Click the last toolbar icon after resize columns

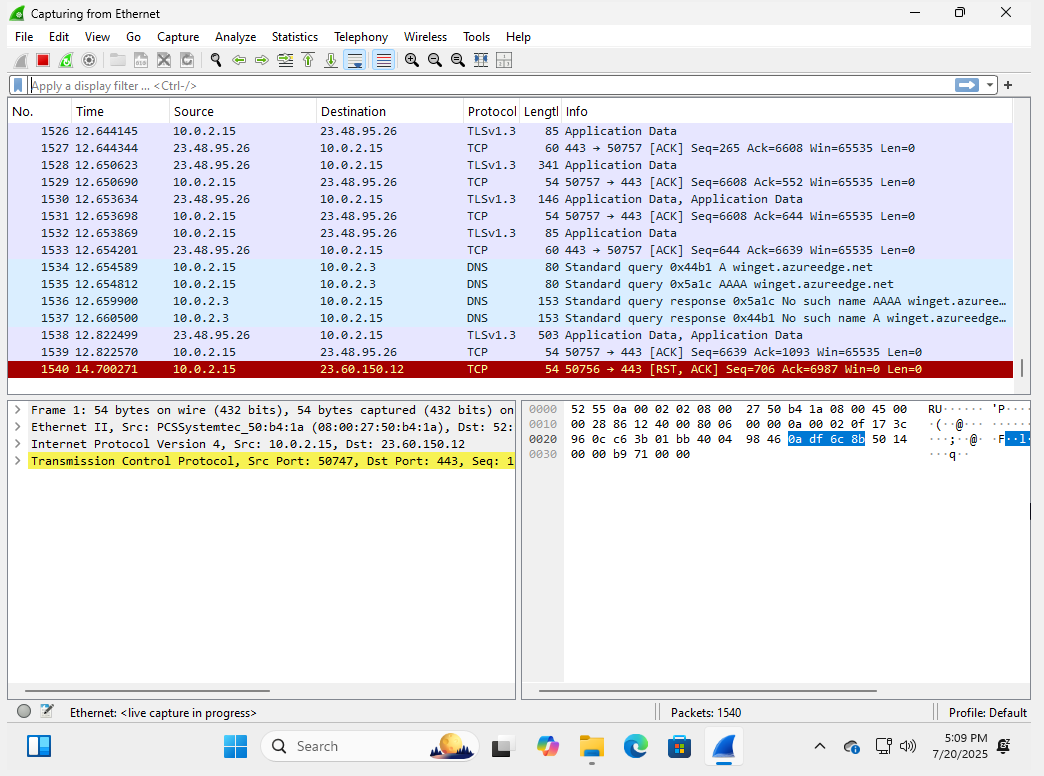(x=504, y=61)
